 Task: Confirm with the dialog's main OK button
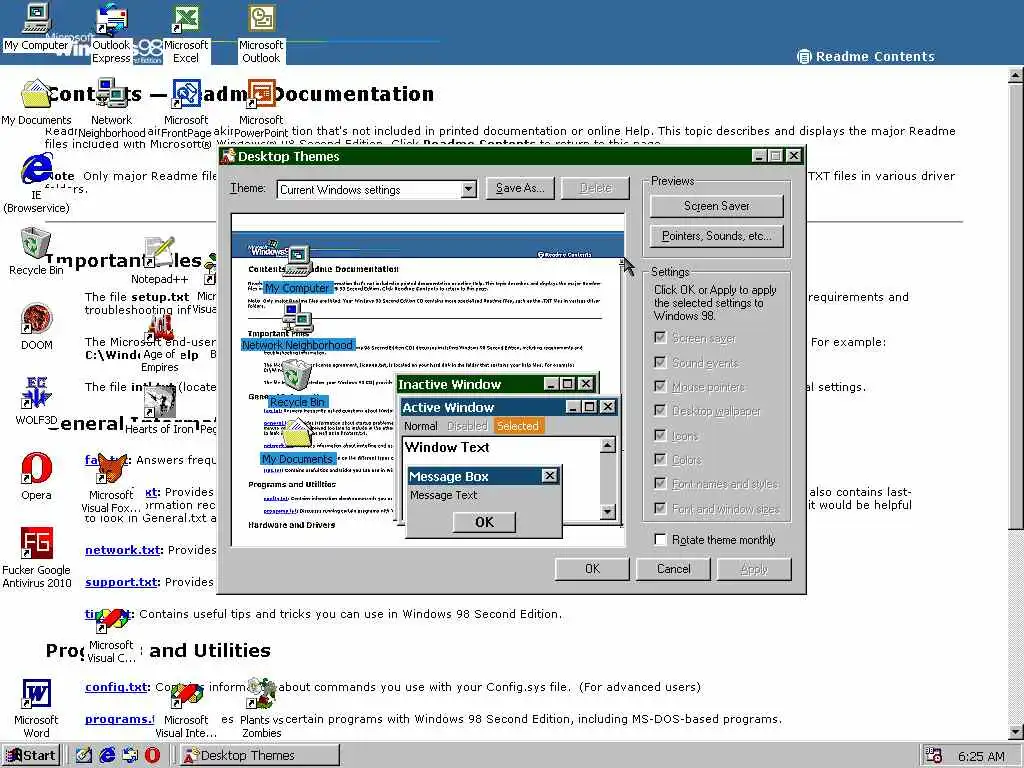pyautogui.click(x=592, y=569)
